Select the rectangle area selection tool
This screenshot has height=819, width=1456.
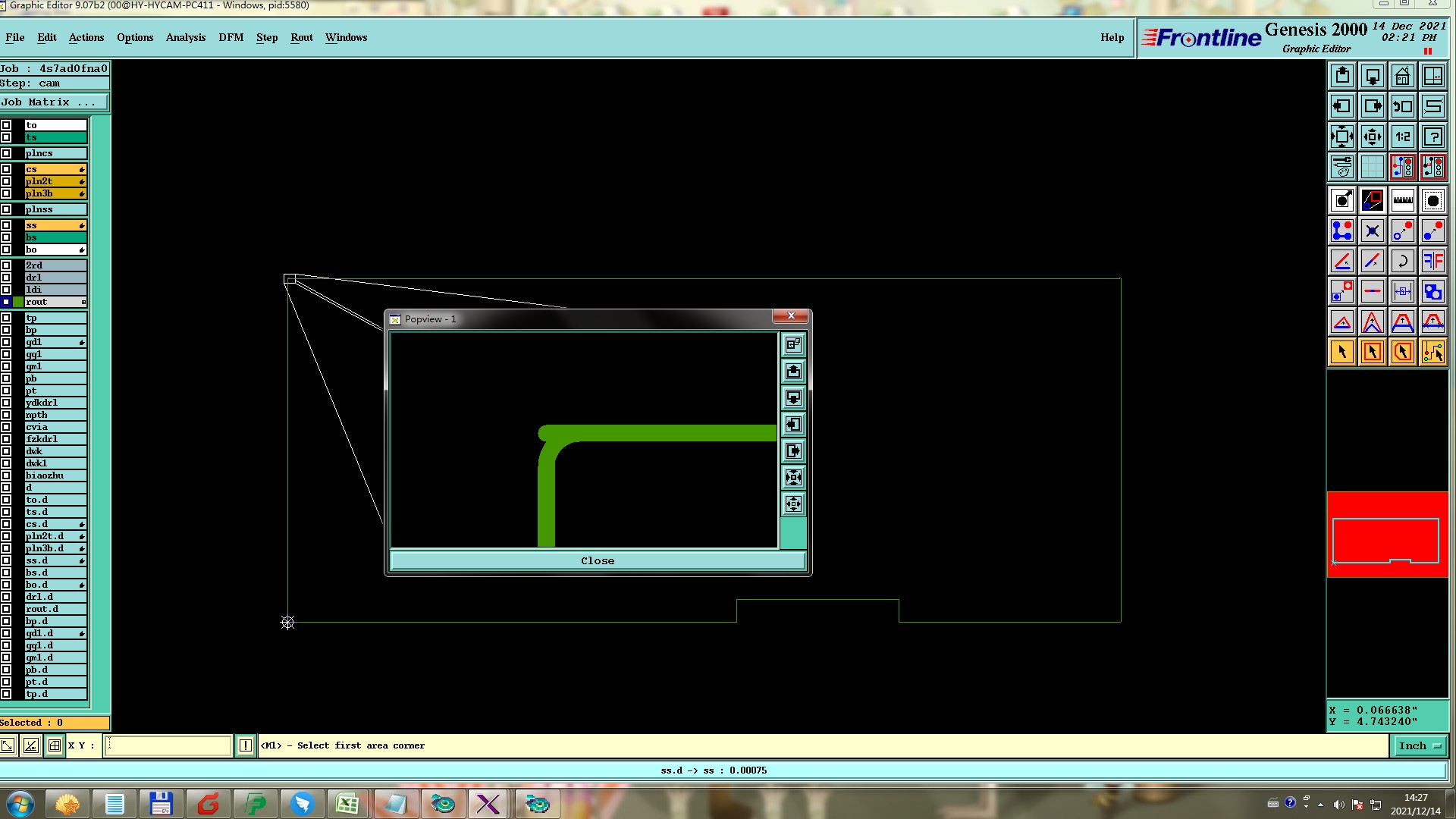[1373, 352]
